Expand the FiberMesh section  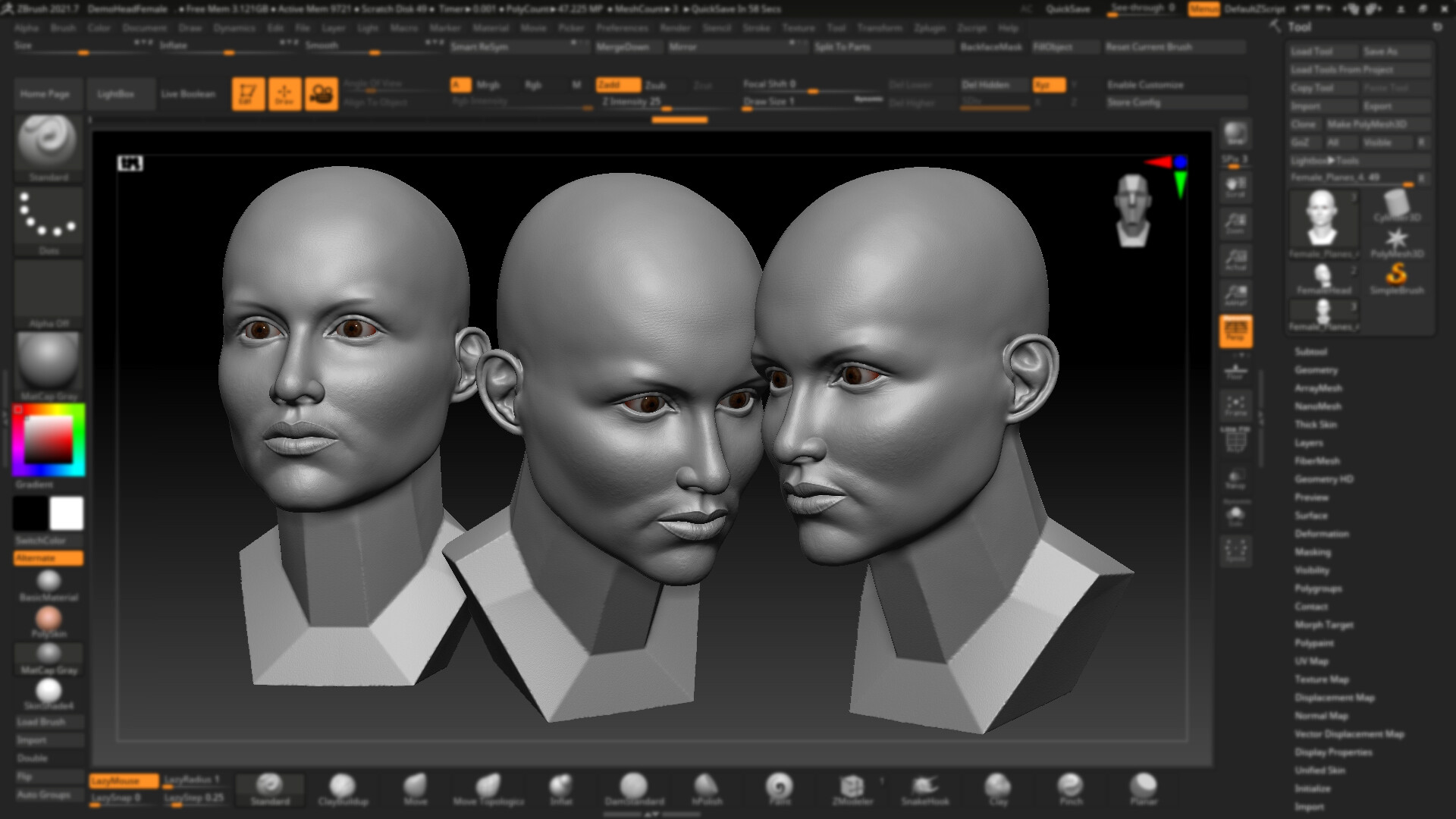[1318, 461]
